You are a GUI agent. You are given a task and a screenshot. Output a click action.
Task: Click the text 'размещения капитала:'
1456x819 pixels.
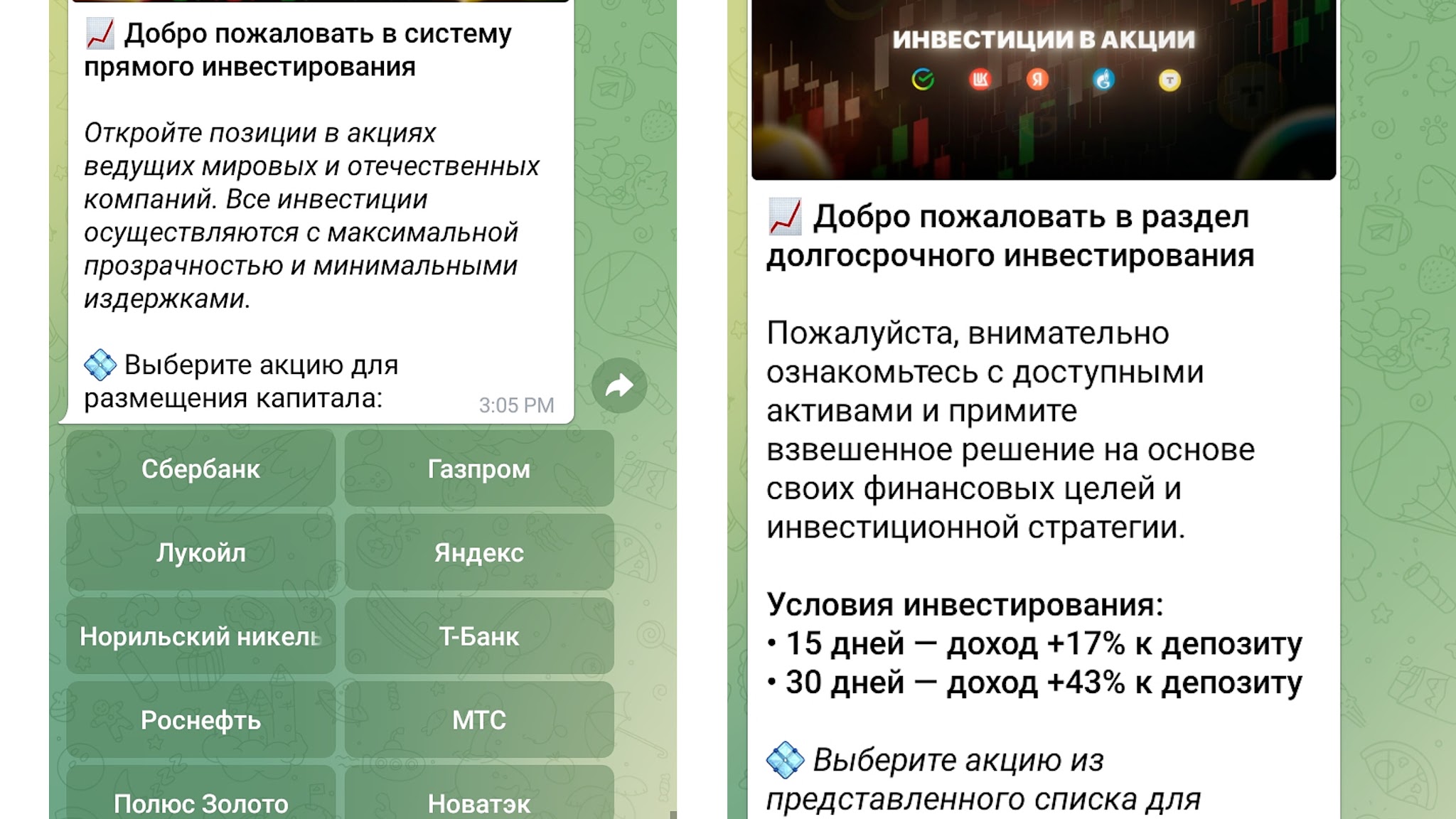coord(233,398)
